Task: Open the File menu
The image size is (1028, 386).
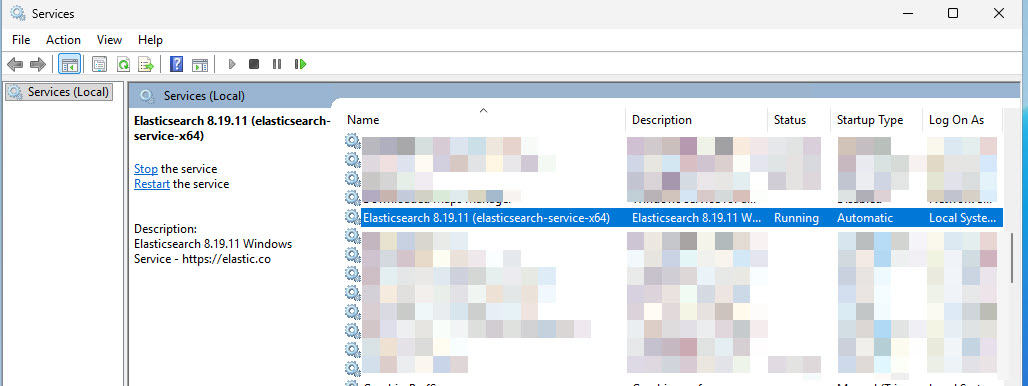Action: [21, 40]
